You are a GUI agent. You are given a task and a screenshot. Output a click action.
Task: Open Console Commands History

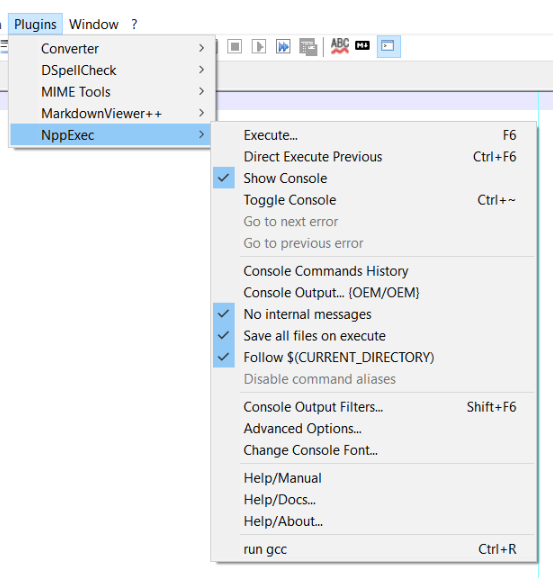[374, 271]
